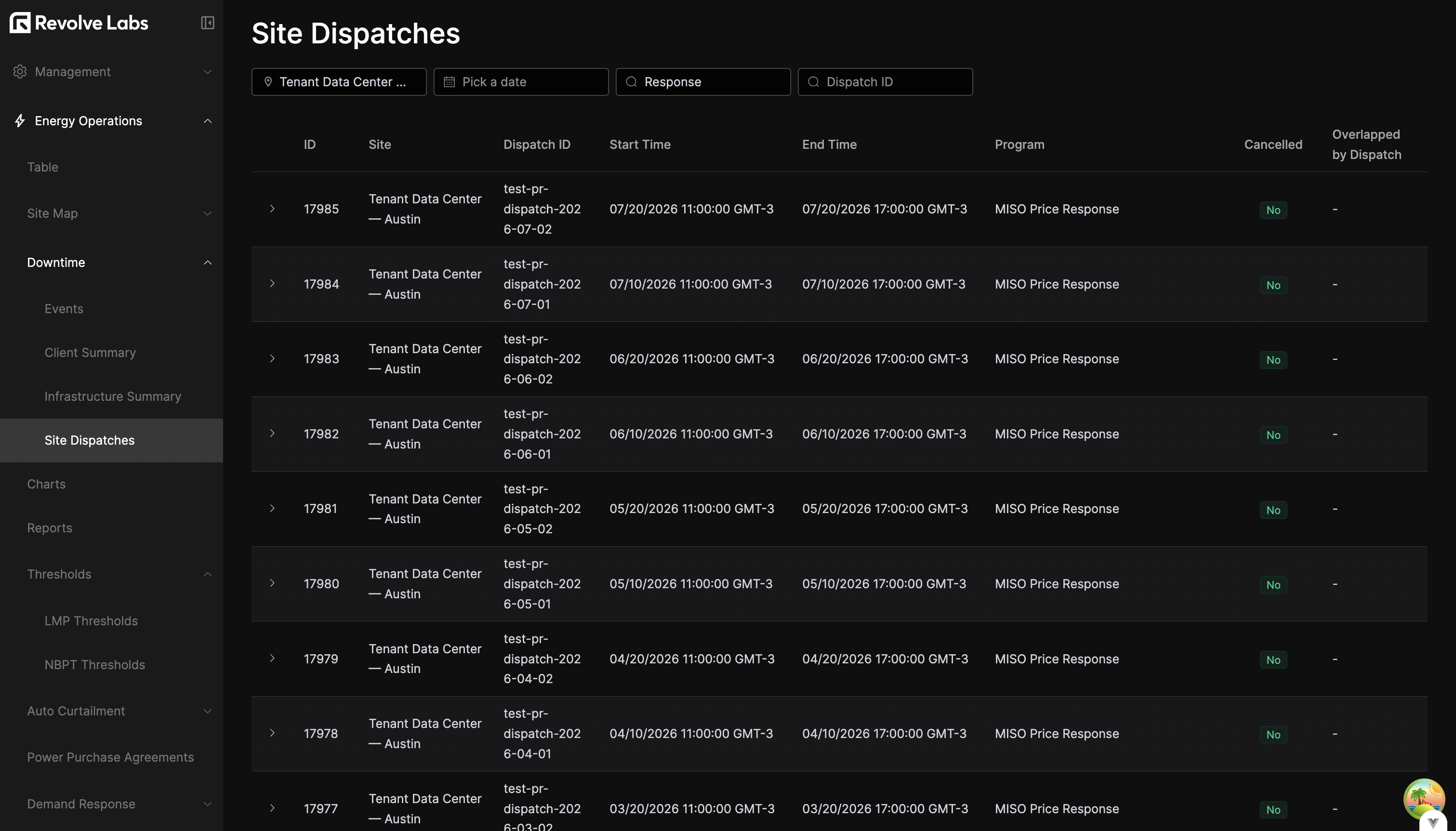Collapse the Energy Operations chevron
The width and height of the screenshot is (1456, 831).
[208, 121]
